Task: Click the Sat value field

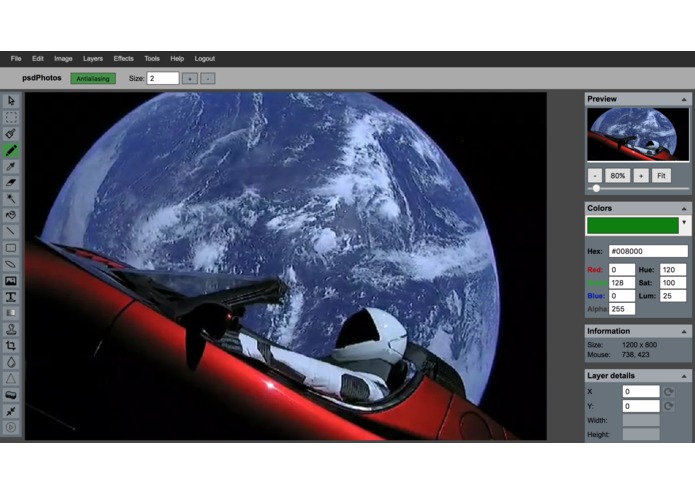Action: pos(673,283)
